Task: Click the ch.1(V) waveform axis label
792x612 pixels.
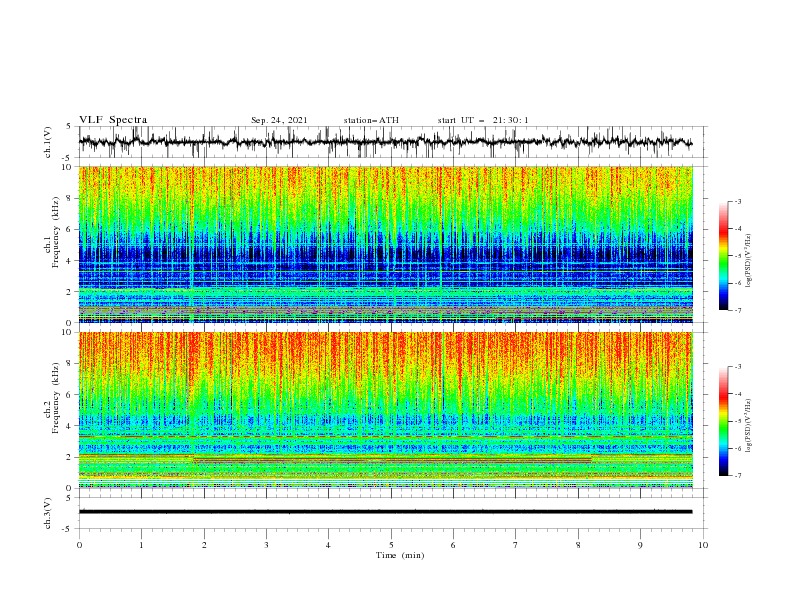Action: point(48,142)
